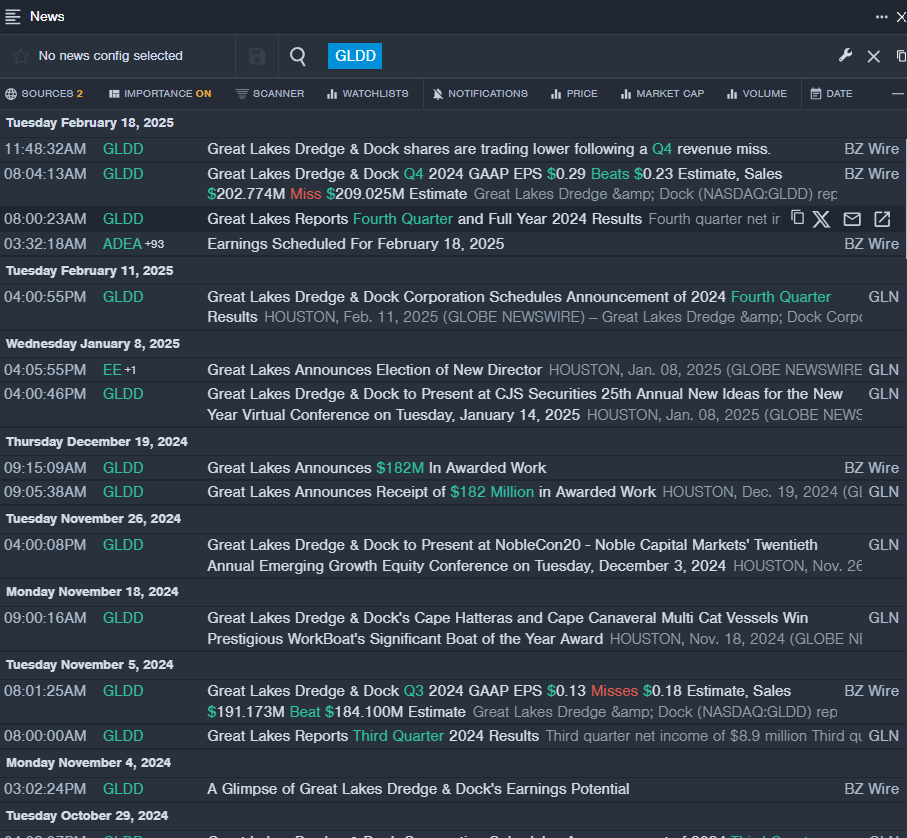Copy the Fourth Quarter results headline

[797, 218]
